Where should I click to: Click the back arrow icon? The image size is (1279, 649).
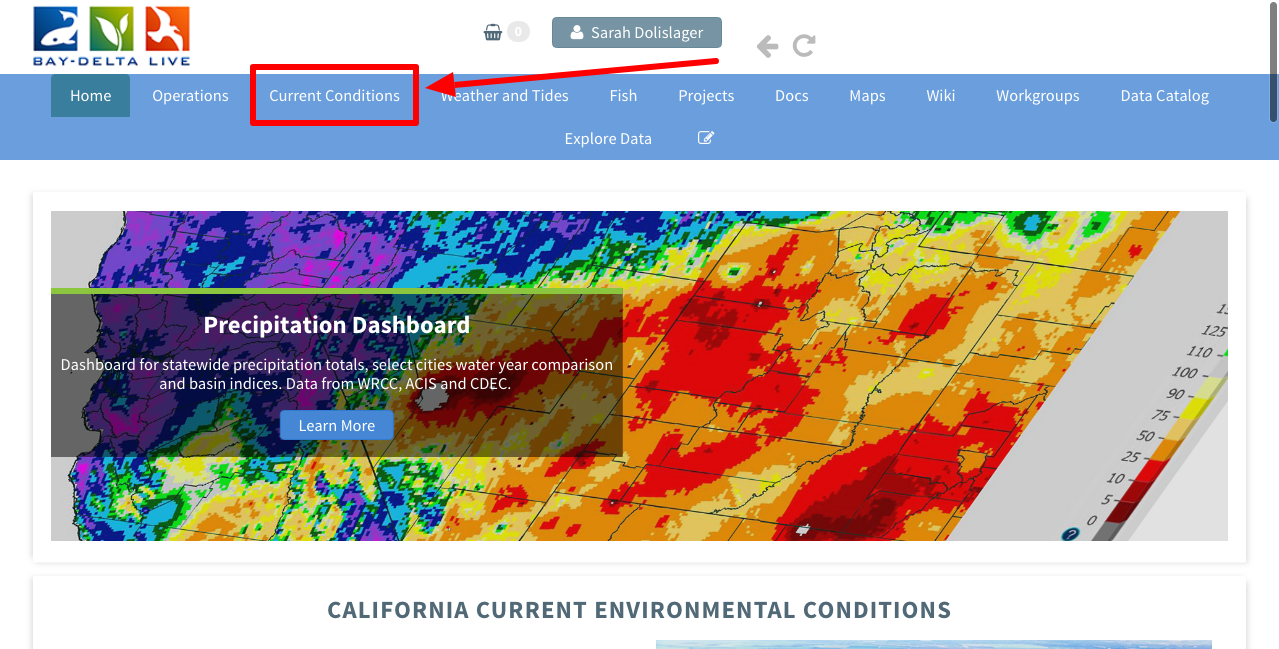[x=767, y=46]
